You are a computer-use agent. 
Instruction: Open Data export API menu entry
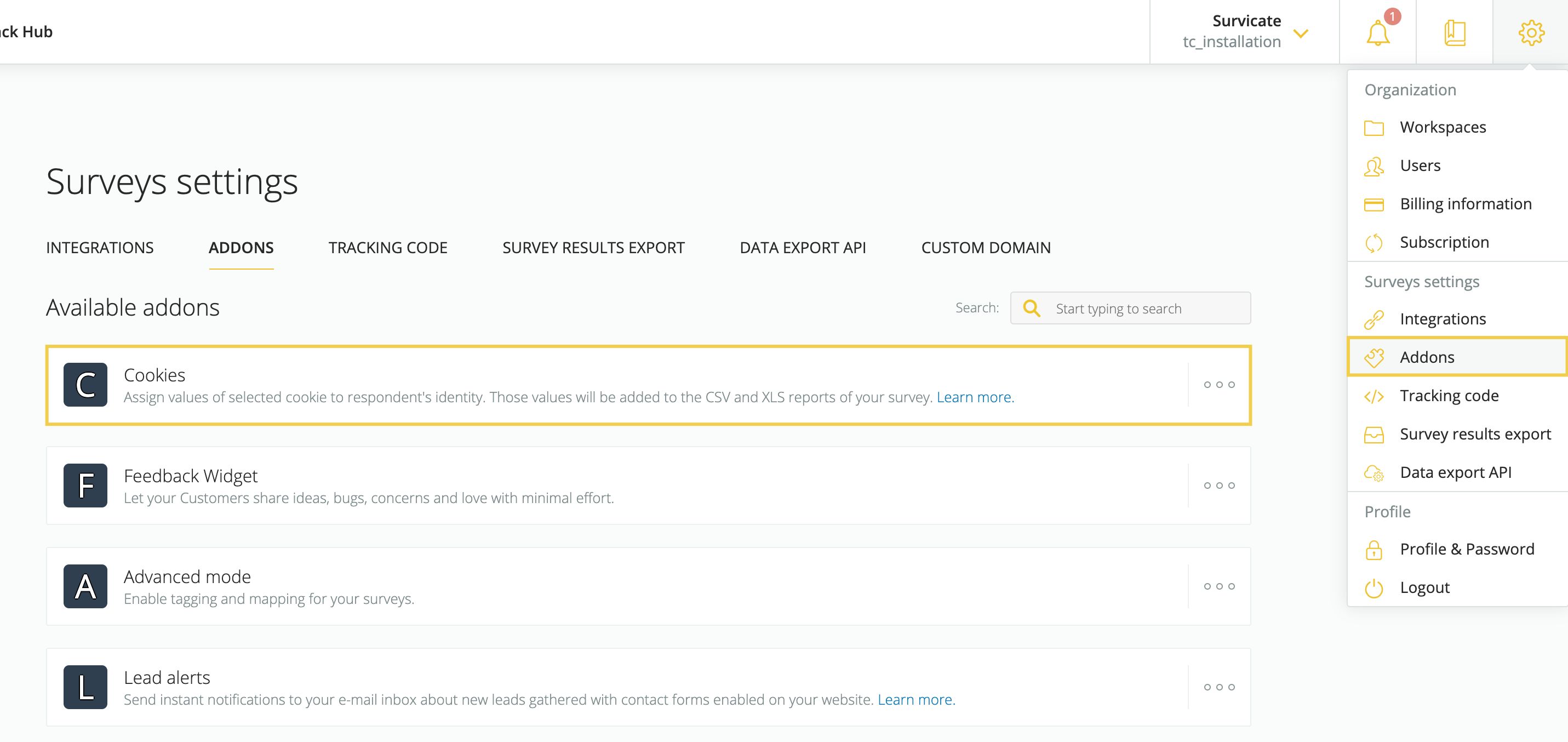pos(1457,473)
